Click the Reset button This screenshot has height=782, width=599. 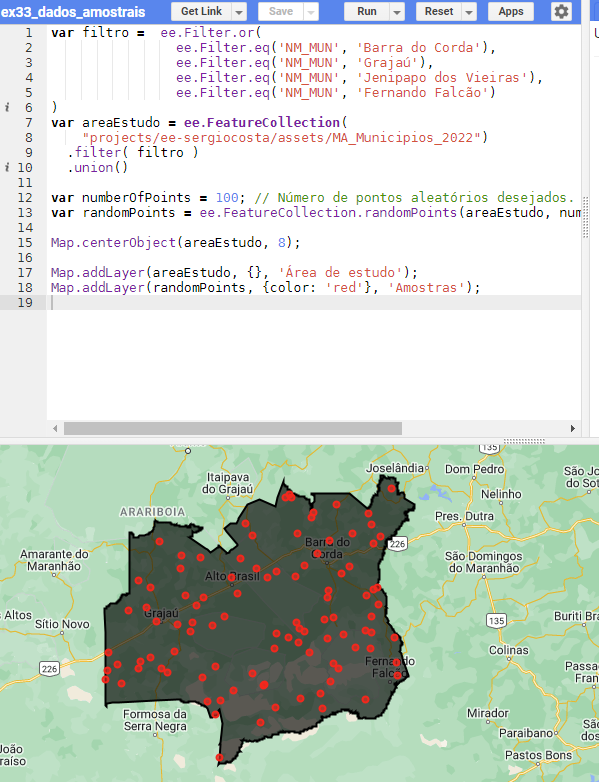tap(439, 11)
